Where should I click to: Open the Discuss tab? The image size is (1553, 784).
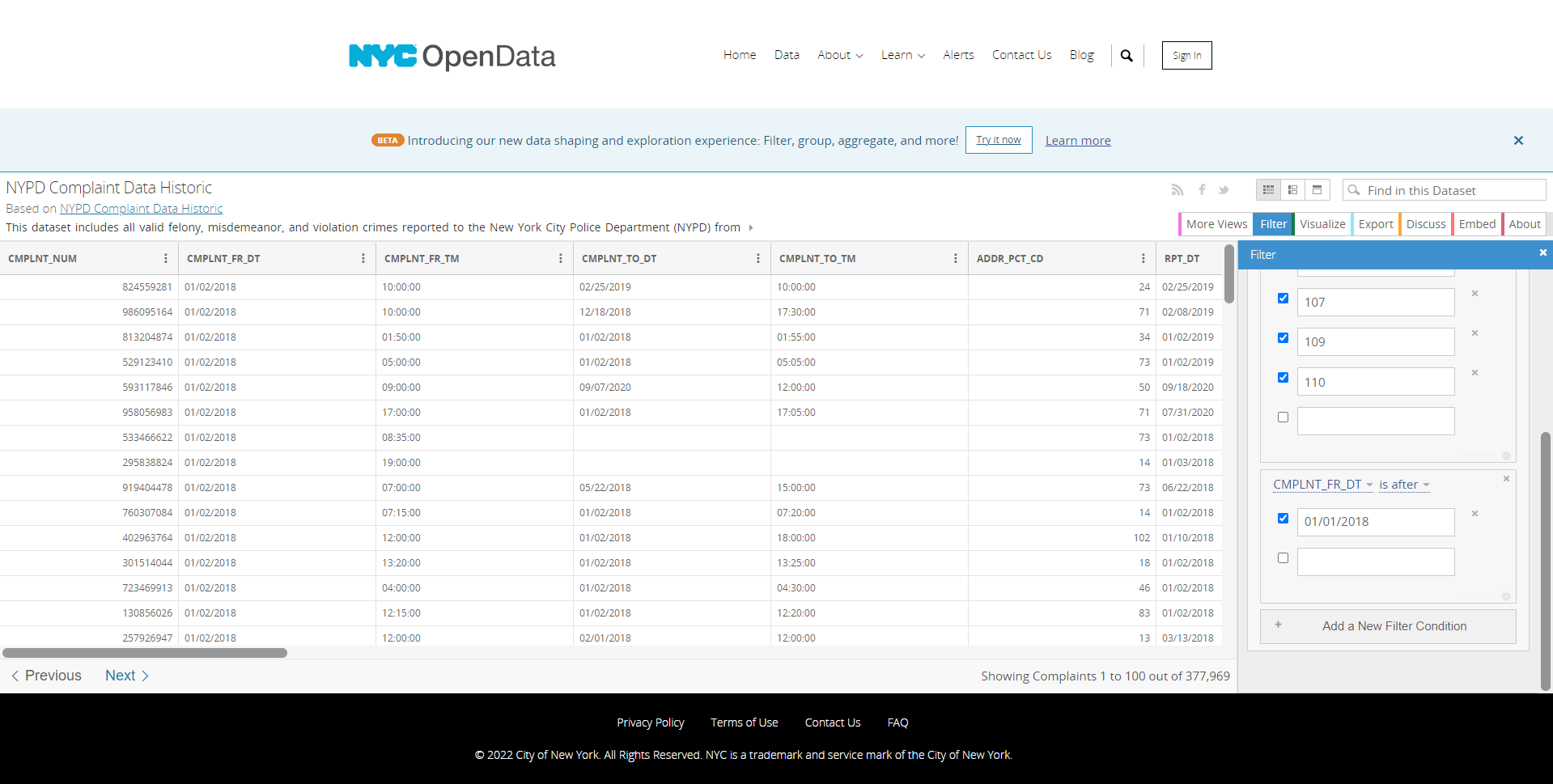[1426, 224]
